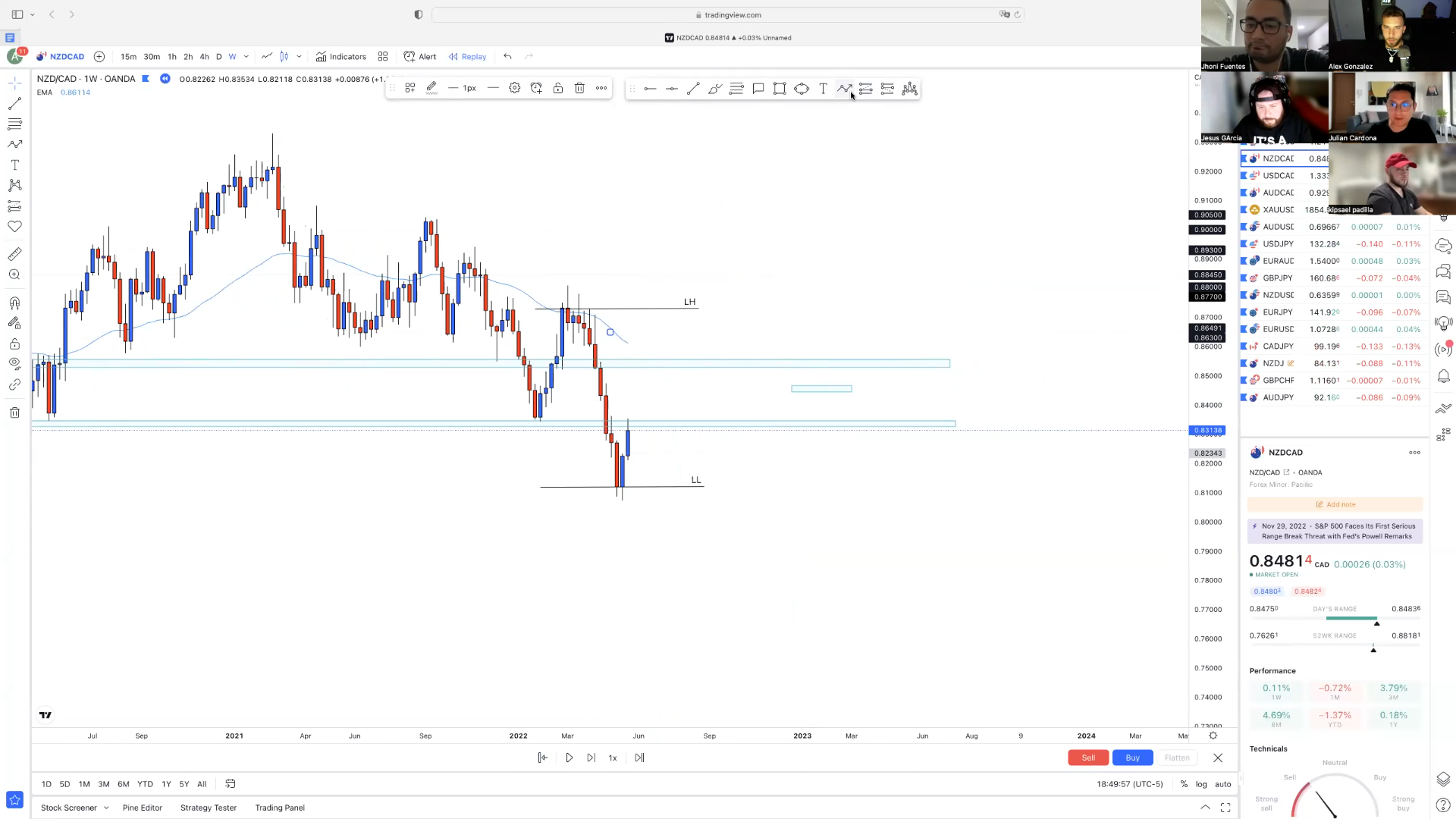Toggle log scale on price axis
Screen dimensions: 1456x819
(1201, 784)
